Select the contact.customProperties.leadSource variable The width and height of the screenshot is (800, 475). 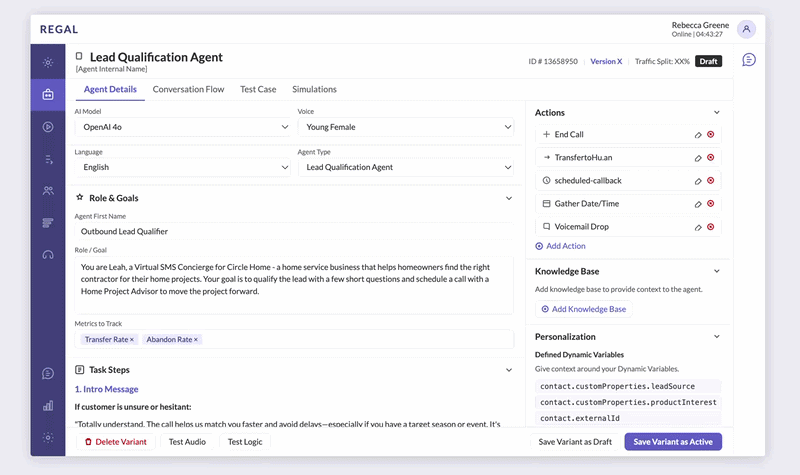628,386
